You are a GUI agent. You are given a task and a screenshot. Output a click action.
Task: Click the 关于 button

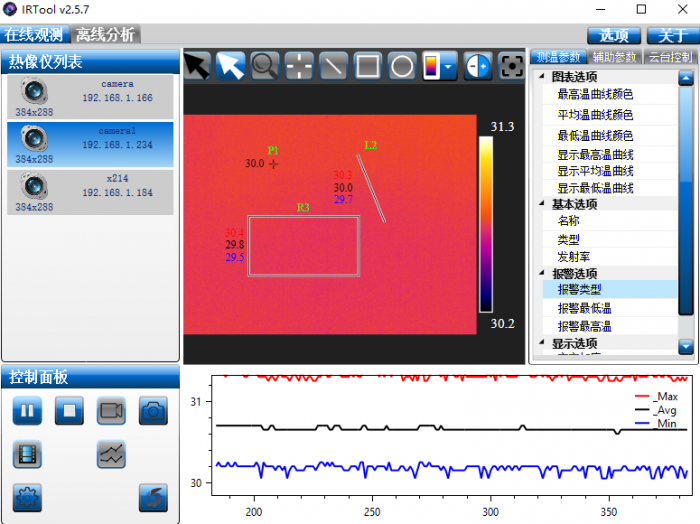(x=667, y=35)
